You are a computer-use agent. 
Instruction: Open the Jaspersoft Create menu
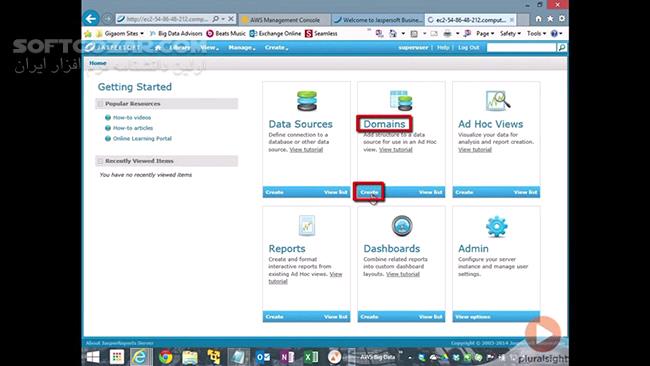(x=276, y=48)
